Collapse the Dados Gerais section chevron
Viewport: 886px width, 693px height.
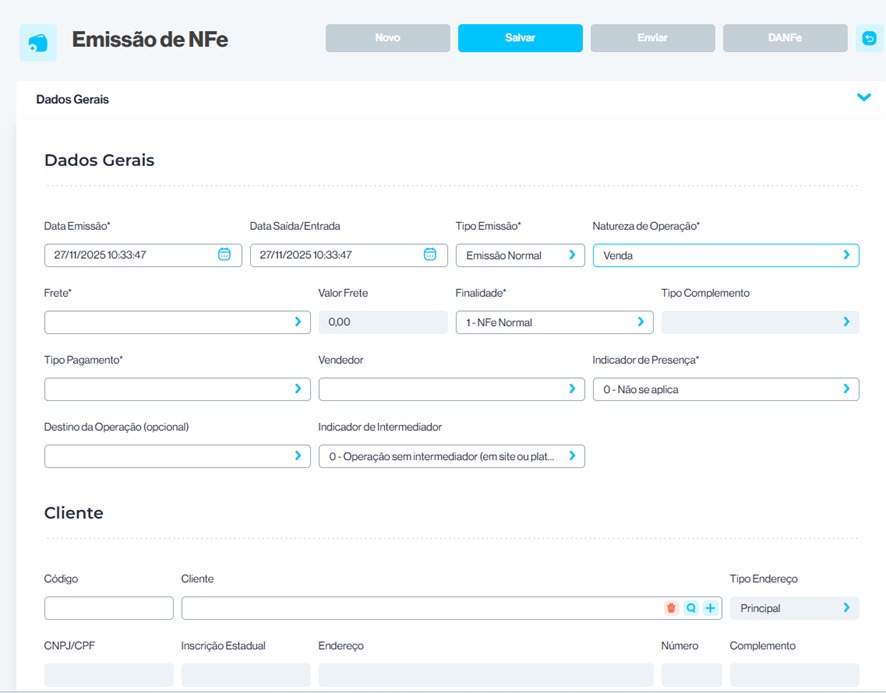864,98
